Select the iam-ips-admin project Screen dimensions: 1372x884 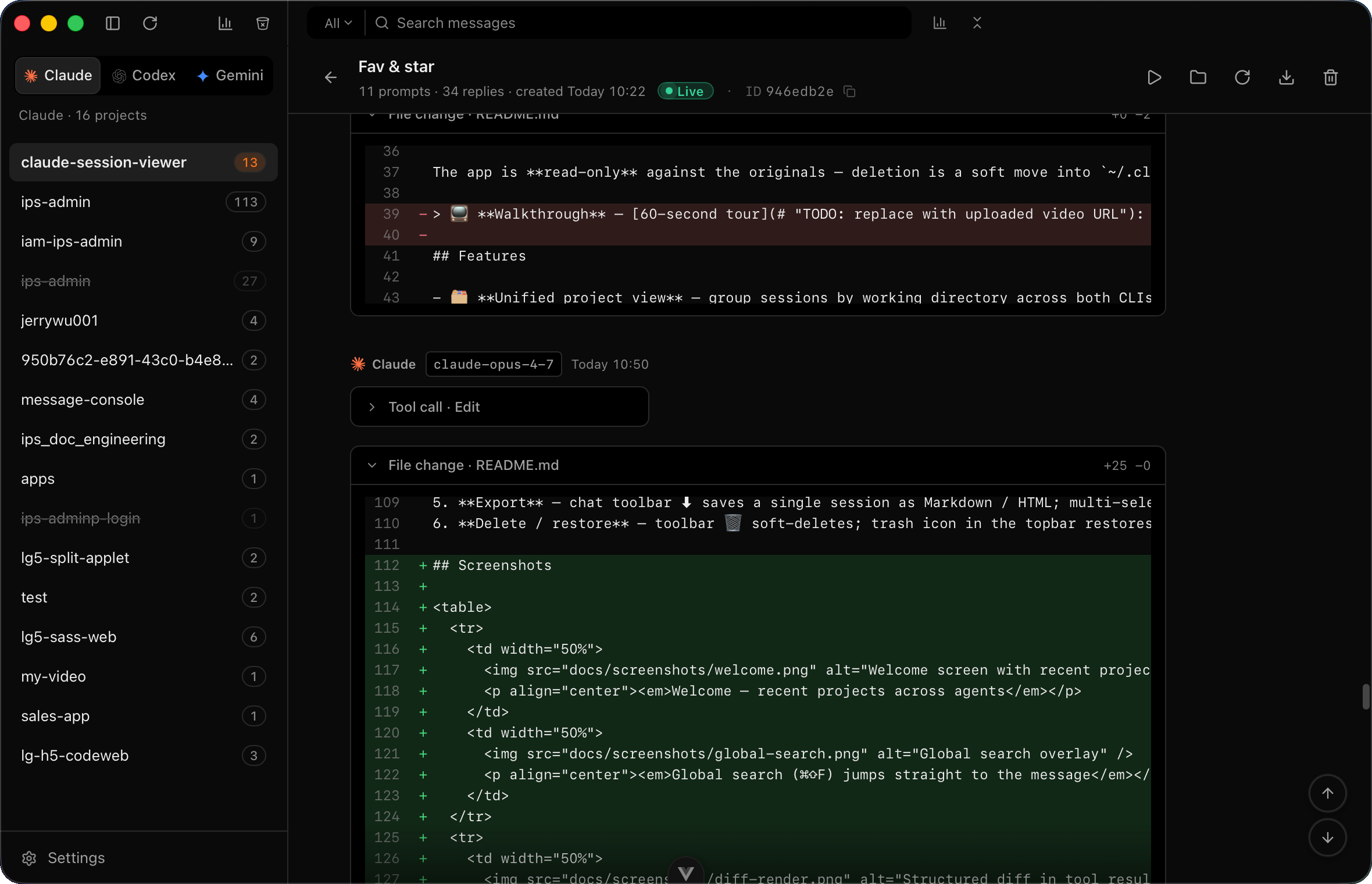(144, 241)
